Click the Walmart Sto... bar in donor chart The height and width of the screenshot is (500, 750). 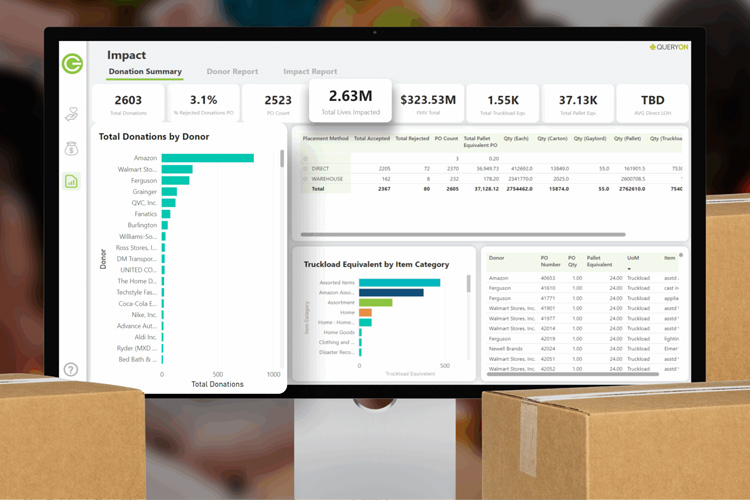(x=177, y=169)
